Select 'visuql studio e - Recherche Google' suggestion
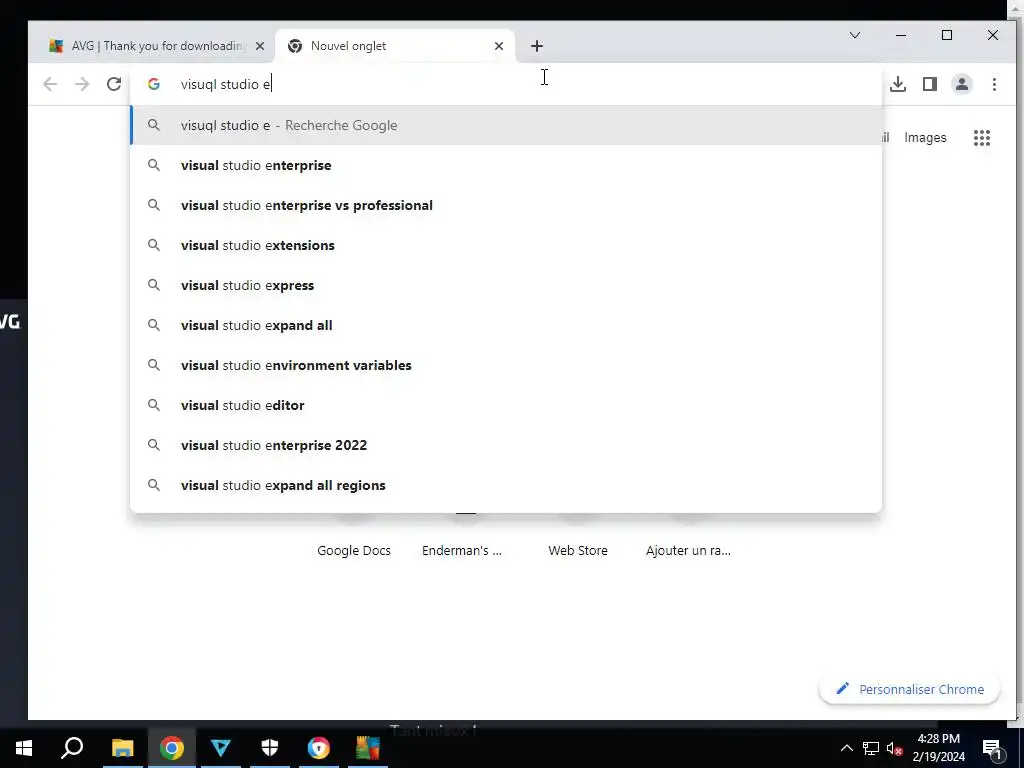The height and width of the screenshot is (768, 1024). click(x=506, y=125)
